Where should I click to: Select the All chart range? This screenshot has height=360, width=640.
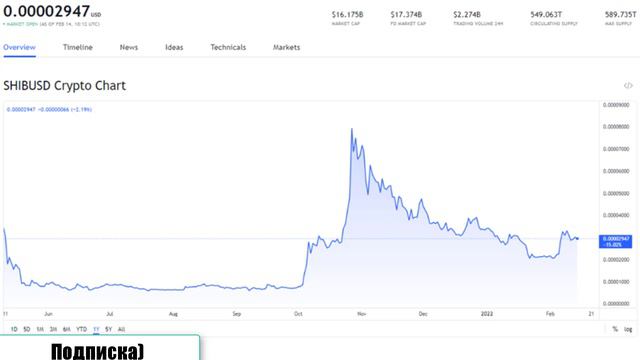(x=121, y=329)
